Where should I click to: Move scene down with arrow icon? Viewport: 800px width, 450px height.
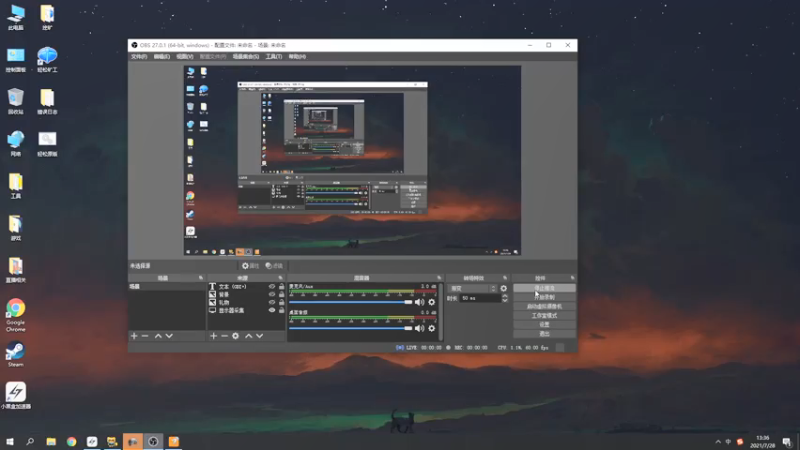click(169, 336)
